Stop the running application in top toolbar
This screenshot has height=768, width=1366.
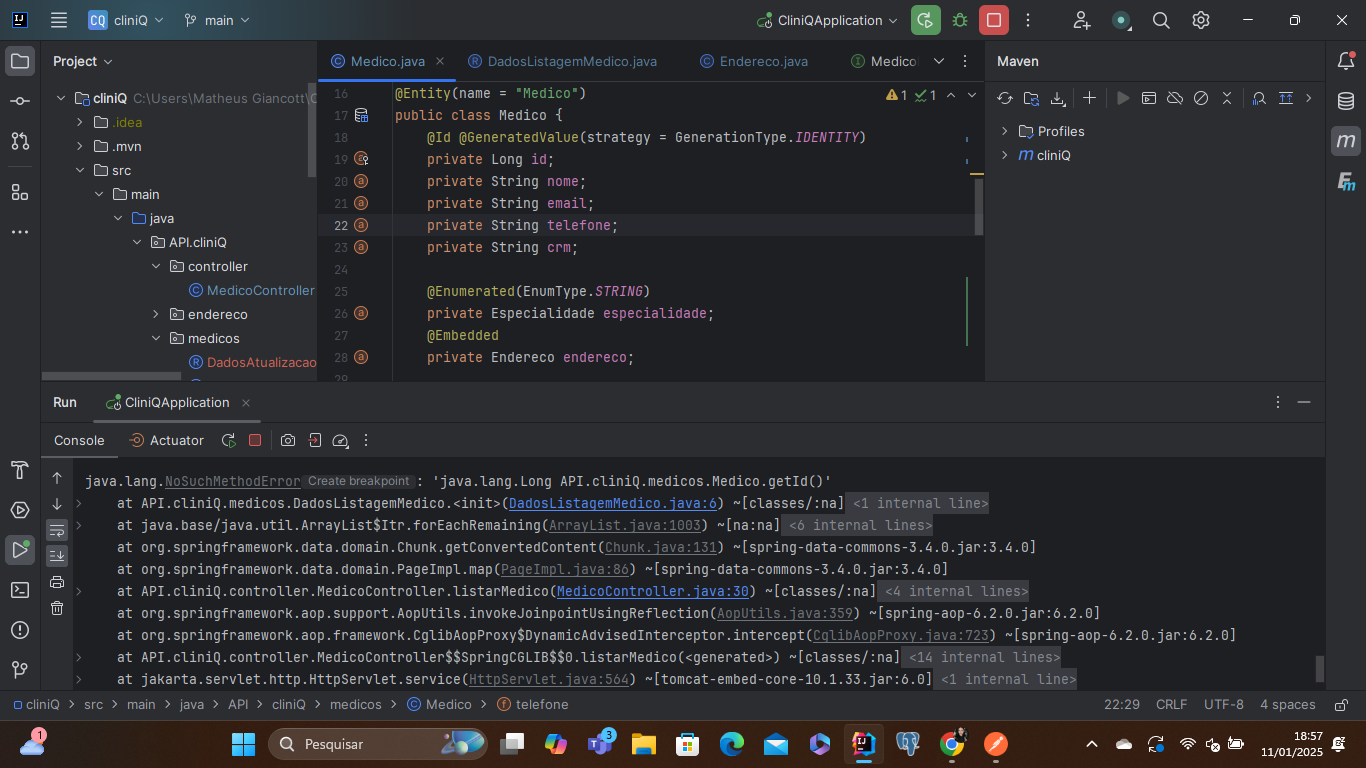pos(993,20)
